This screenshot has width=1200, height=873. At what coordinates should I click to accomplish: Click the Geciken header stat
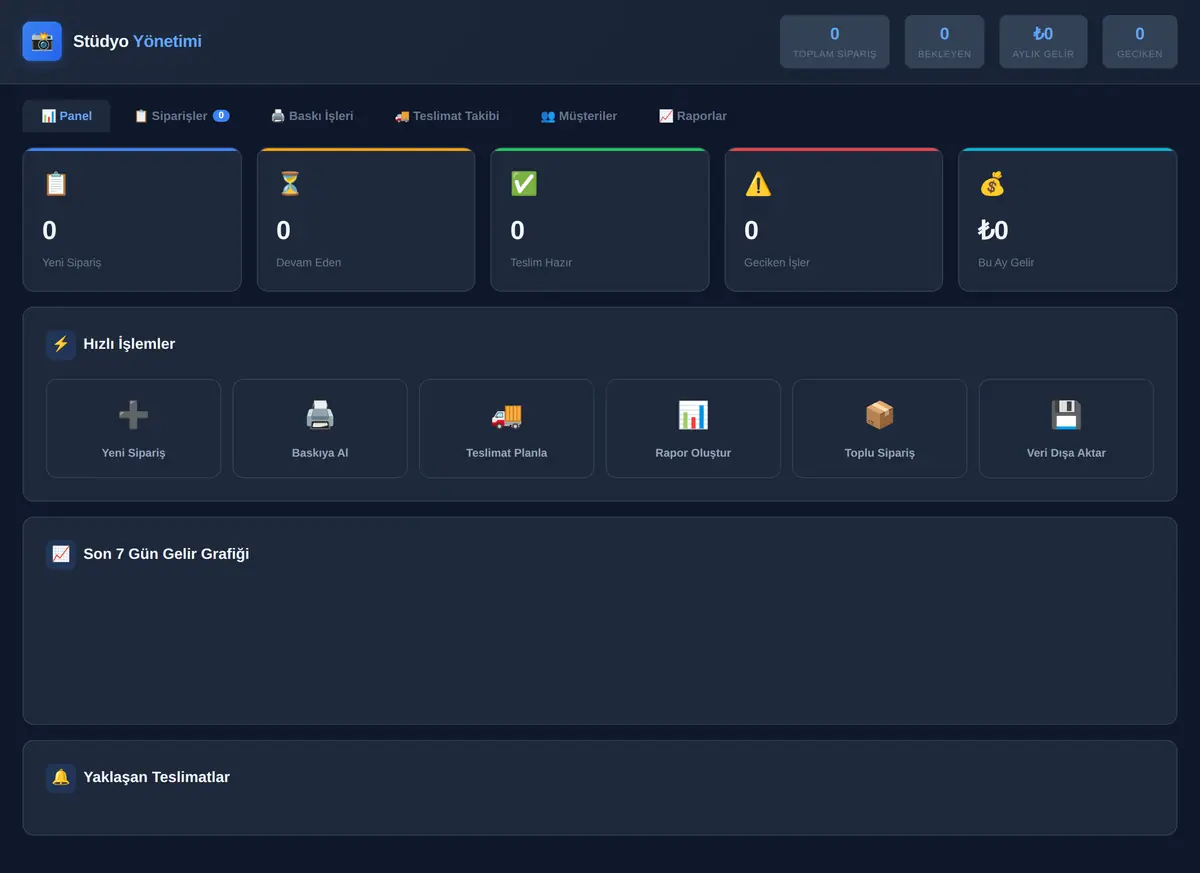pyautogui.click(x=1140, y=42)
